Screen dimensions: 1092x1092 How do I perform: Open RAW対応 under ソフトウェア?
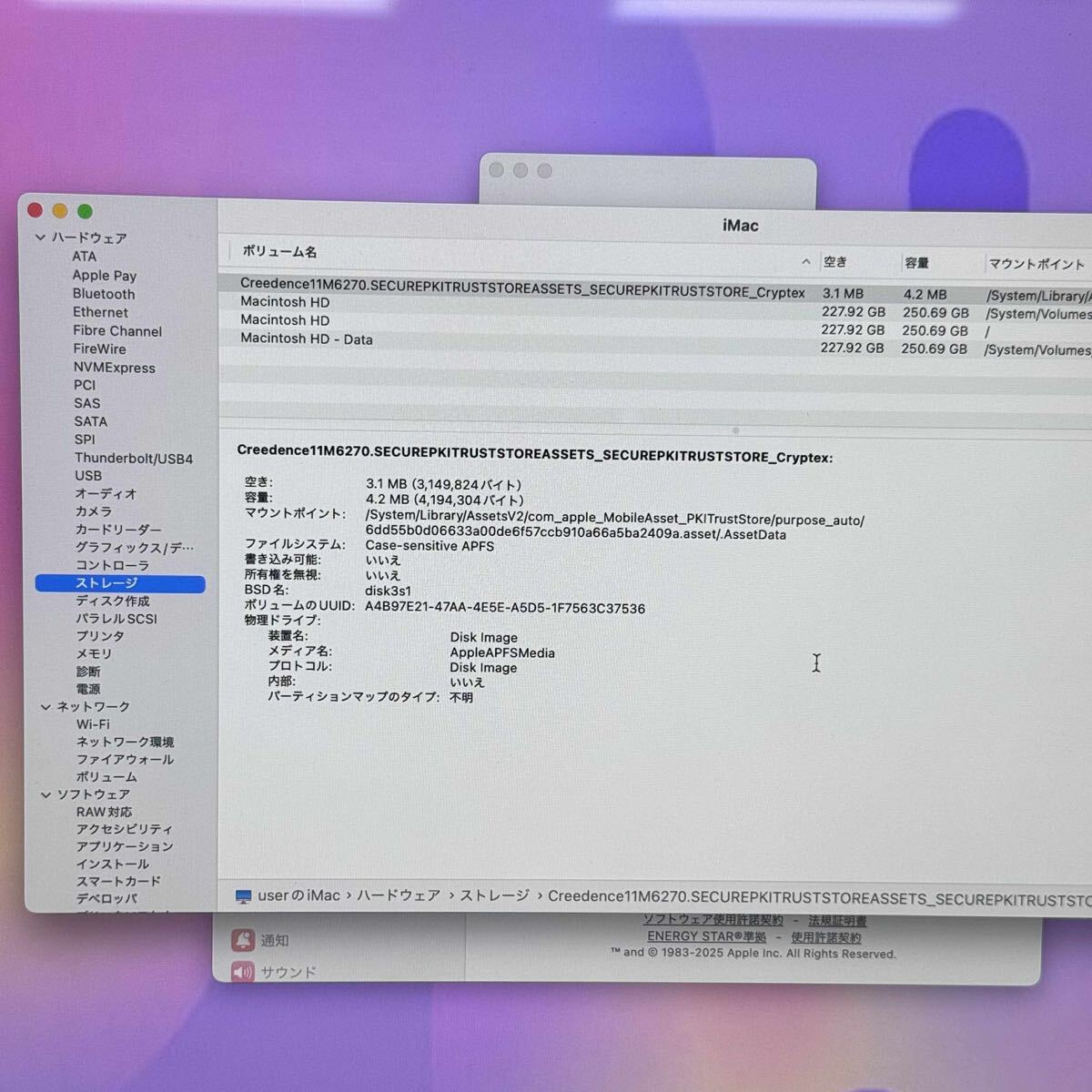[x=104, y=812]
